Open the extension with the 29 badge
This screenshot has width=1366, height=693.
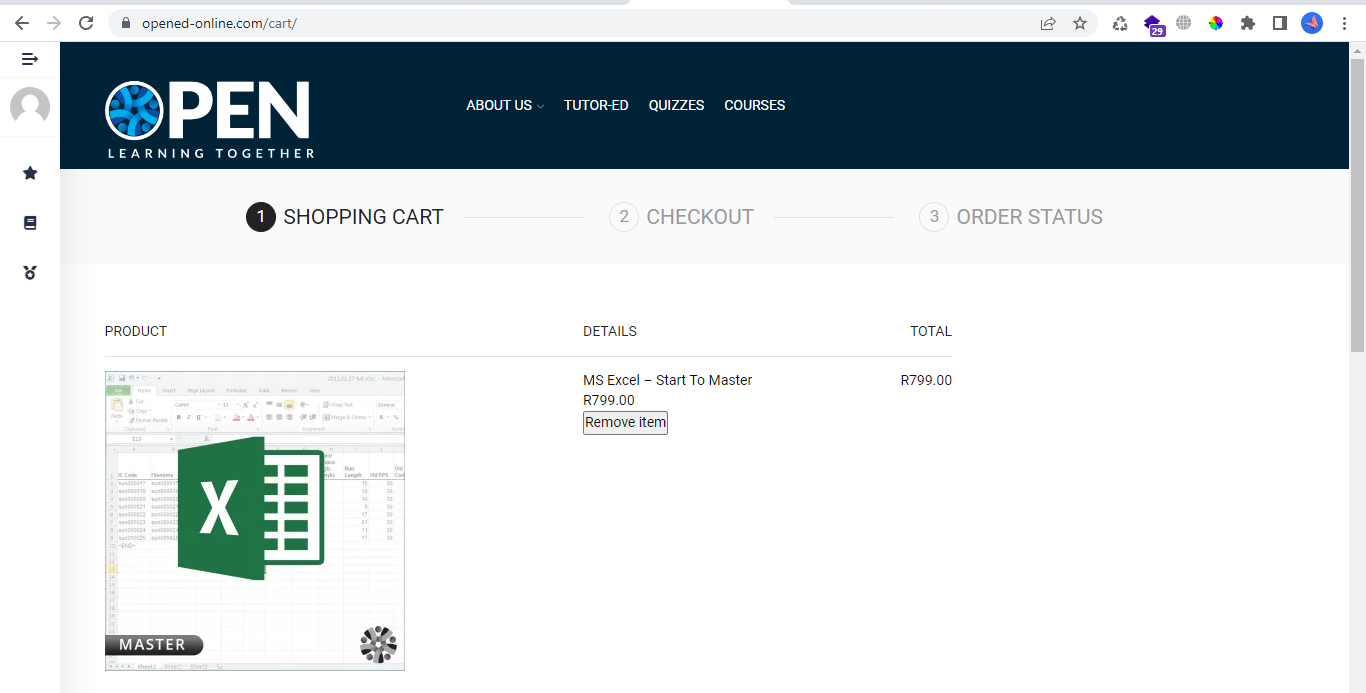(1153, 24)
